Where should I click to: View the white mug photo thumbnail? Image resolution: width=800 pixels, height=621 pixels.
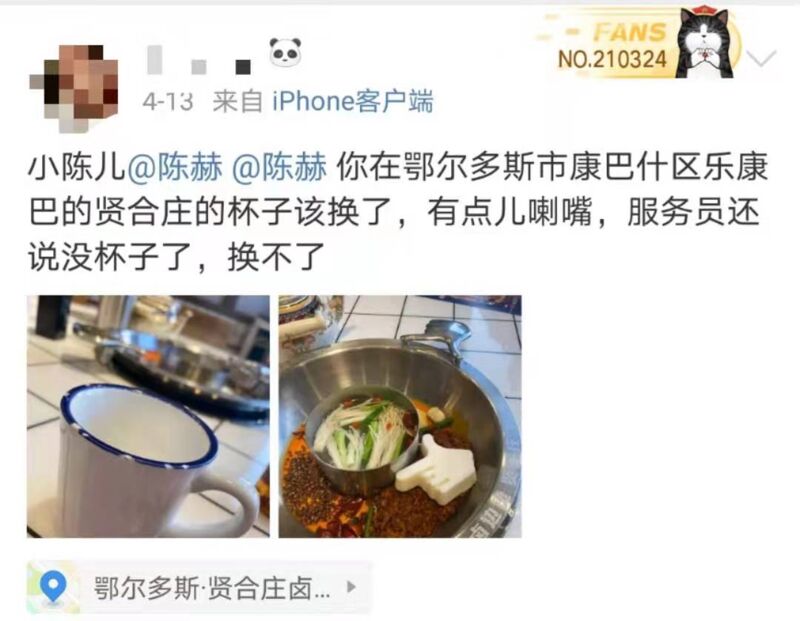coord(148,416)
